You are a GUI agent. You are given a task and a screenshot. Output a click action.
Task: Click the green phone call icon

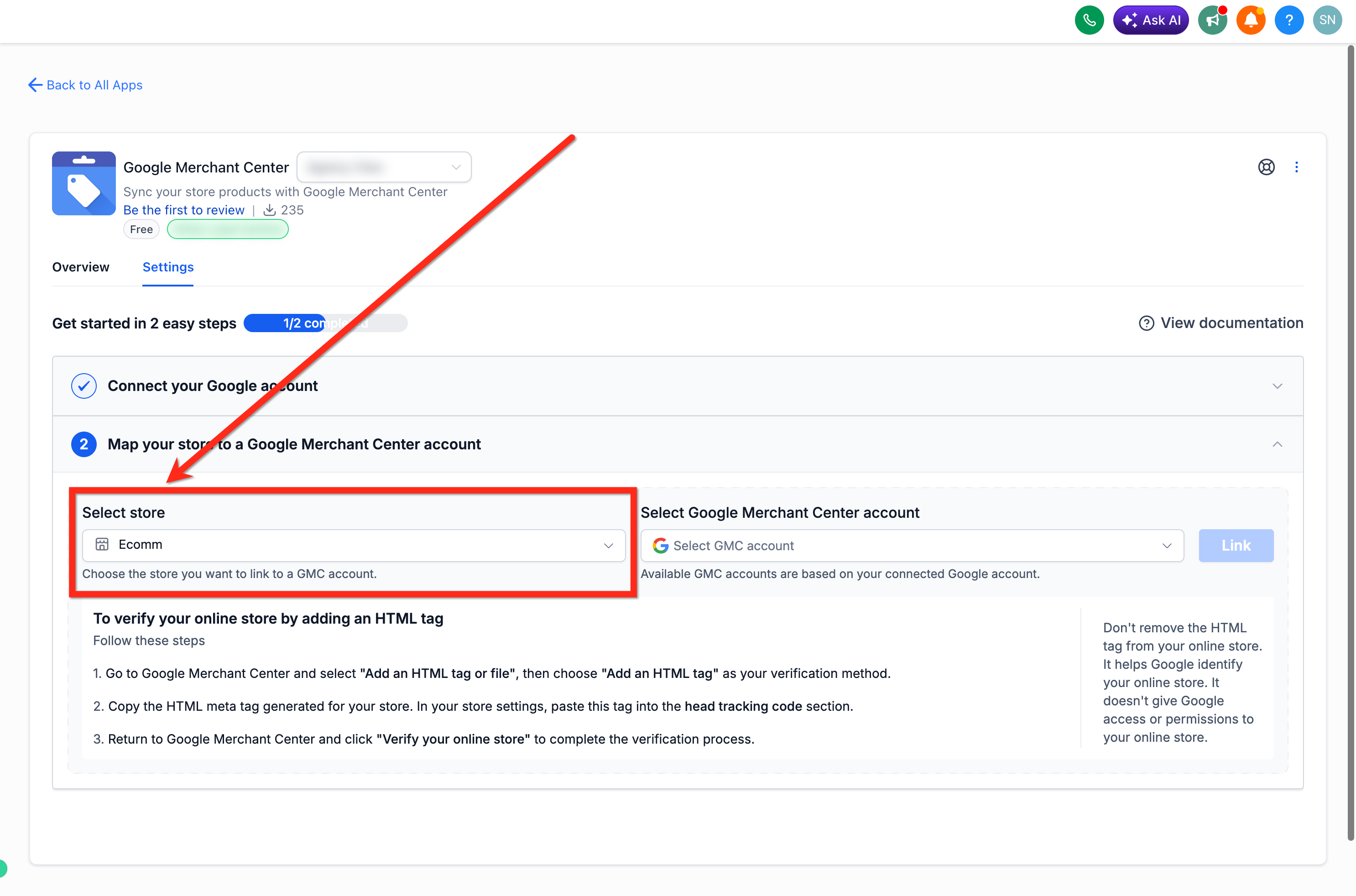pos(1089,20)
